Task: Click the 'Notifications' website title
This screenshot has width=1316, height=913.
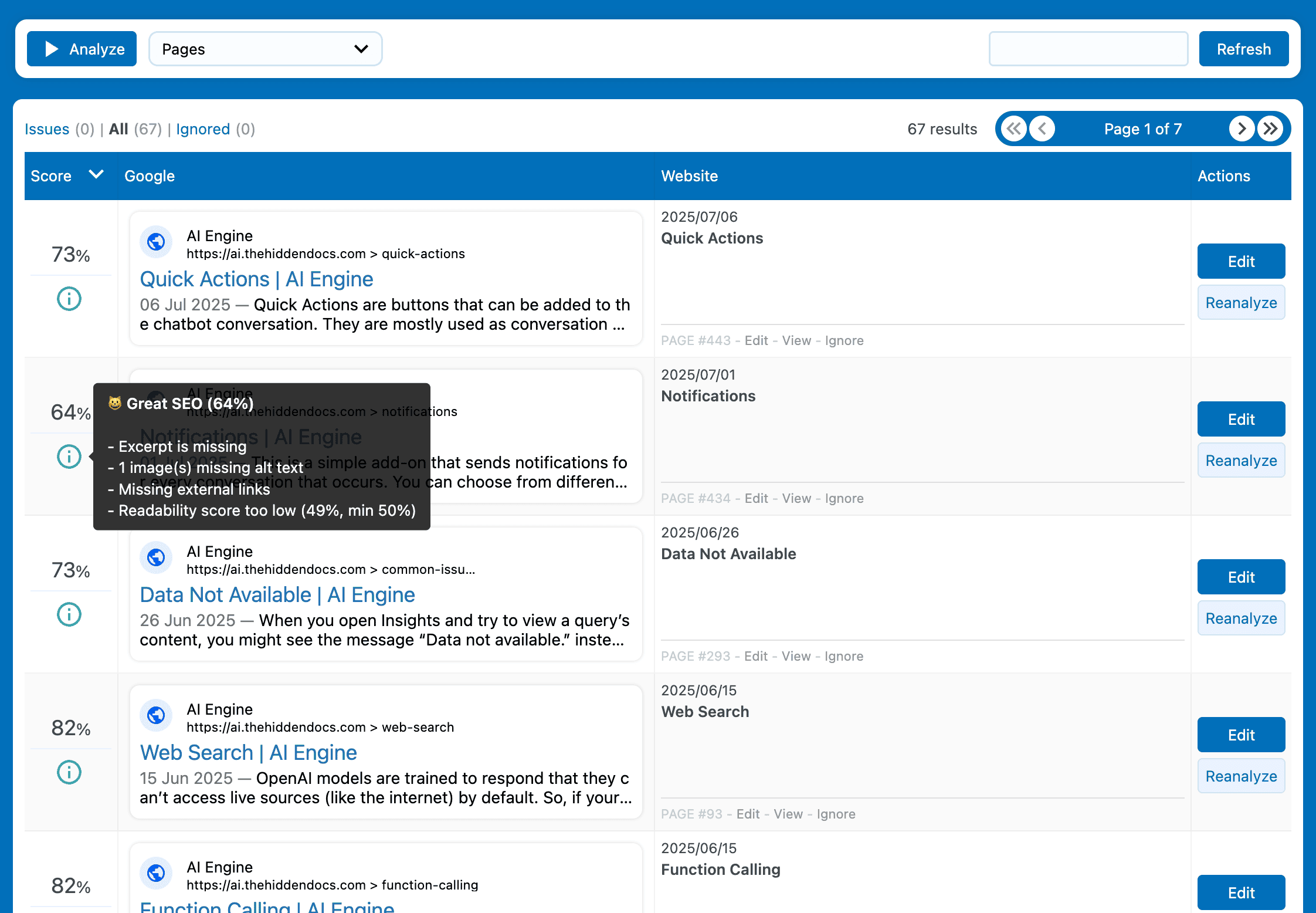Action: tap(708, 396)
